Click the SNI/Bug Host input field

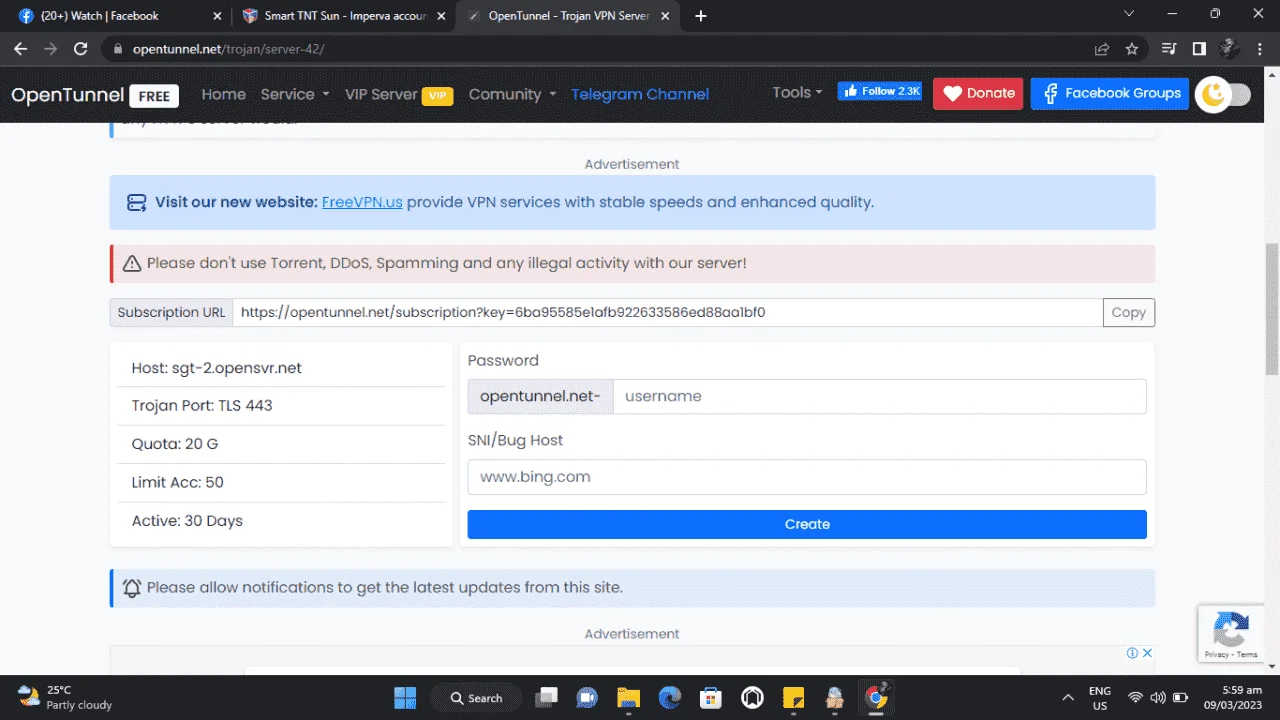(807, 477)
